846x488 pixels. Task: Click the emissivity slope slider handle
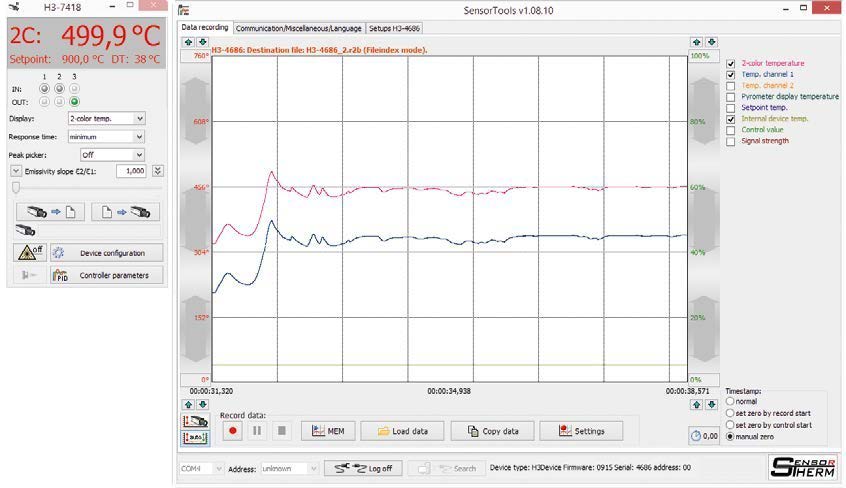(x=16, y=187)
